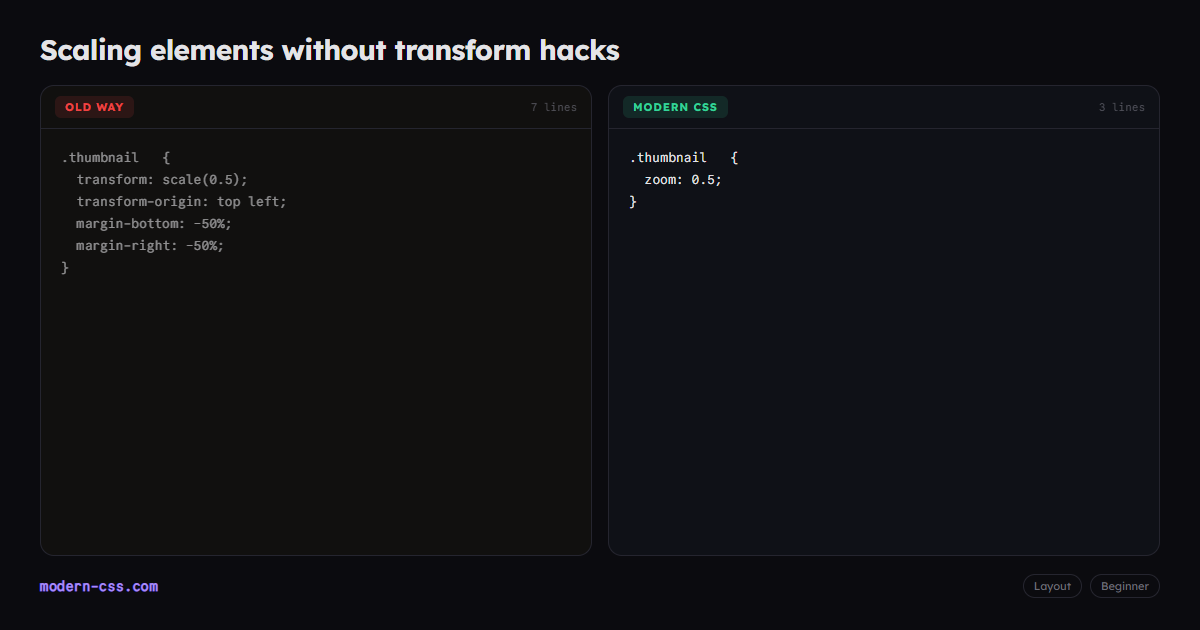Screen dimensions: 1200x630
Task: Click .thumbnail selector in old way panel
Action: click(x=100, y=157)
